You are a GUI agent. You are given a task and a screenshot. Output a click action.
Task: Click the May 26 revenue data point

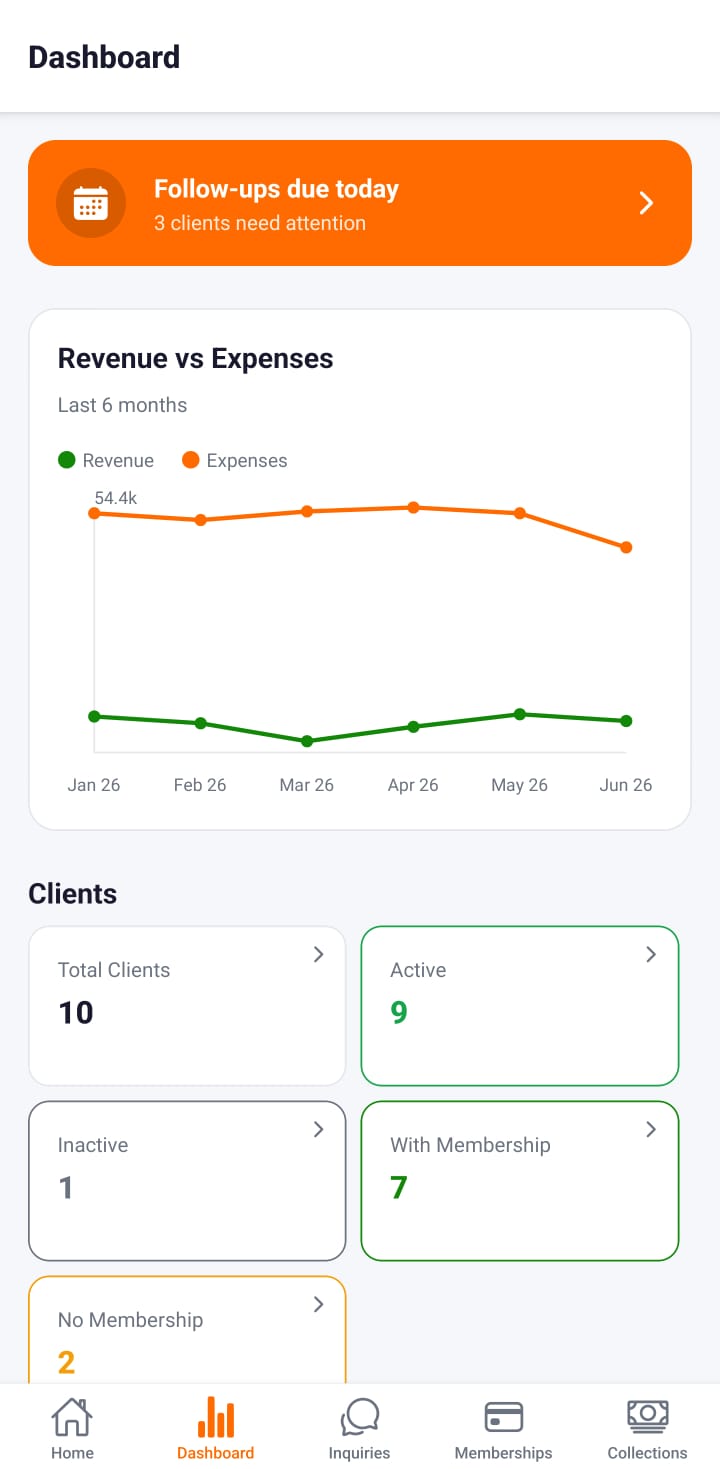click(x=520, y=714)
